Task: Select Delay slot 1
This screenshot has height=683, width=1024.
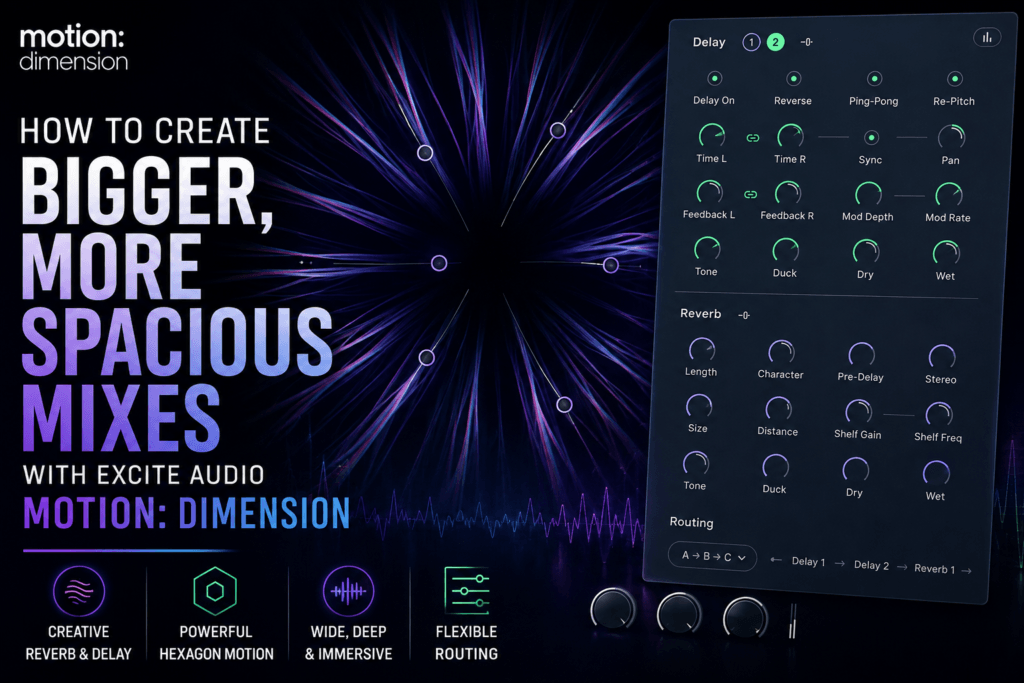Action: click(x=751, y=42)
